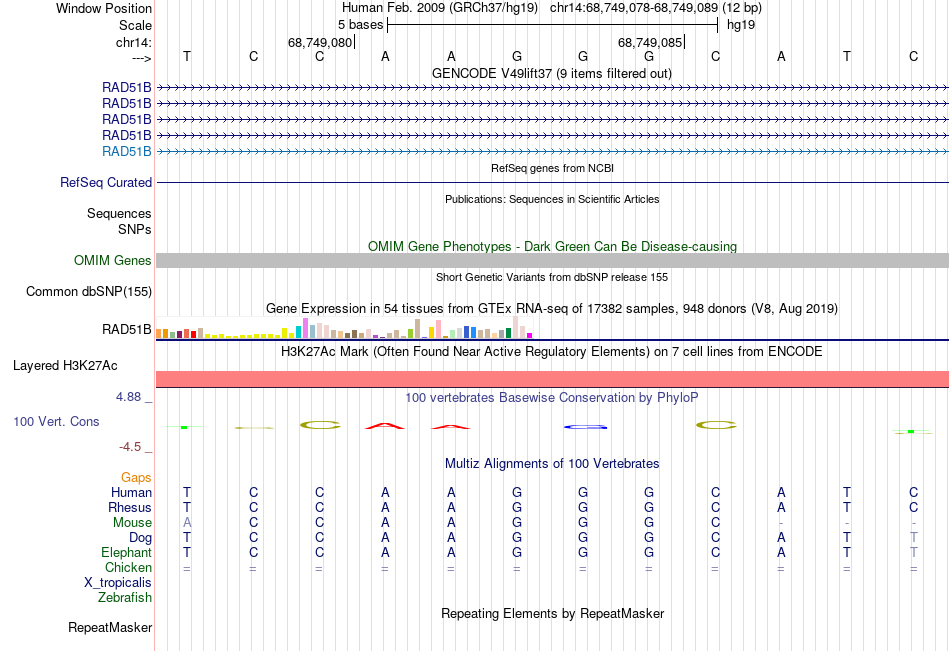Open 100 vertebrates Basewise Conservation by PhyloP title
950x651 pixels.
(x=552, y=398)
